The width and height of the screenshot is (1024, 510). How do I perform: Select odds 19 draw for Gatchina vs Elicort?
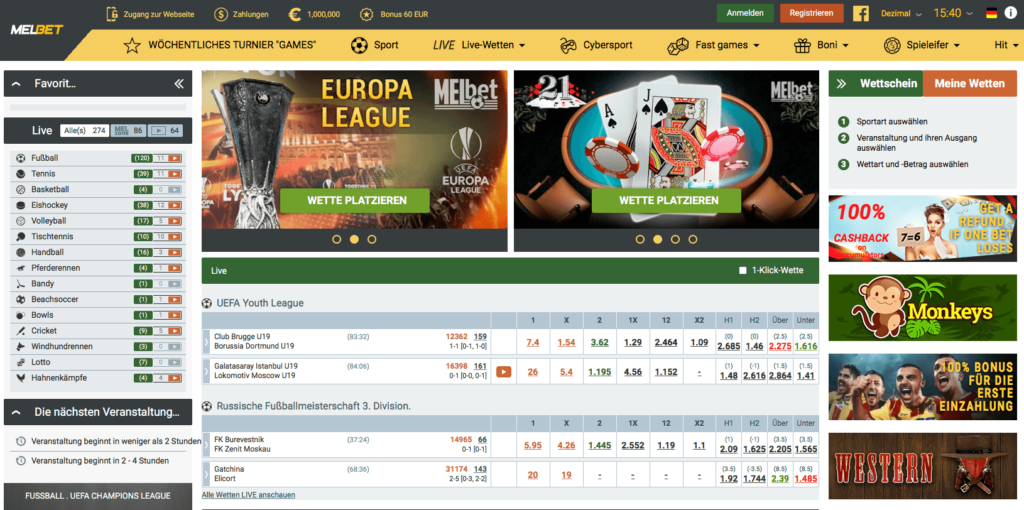566,475
